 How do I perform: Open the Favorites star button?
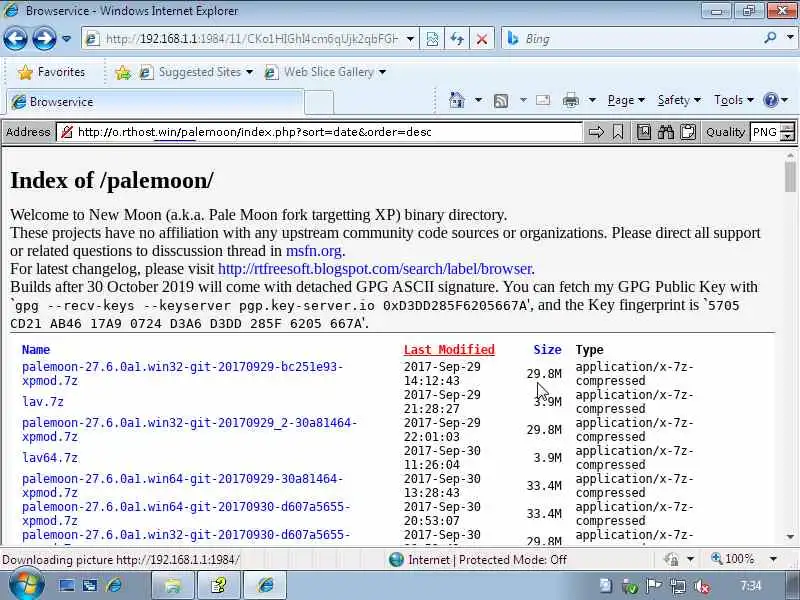click(x=51, y=72)
